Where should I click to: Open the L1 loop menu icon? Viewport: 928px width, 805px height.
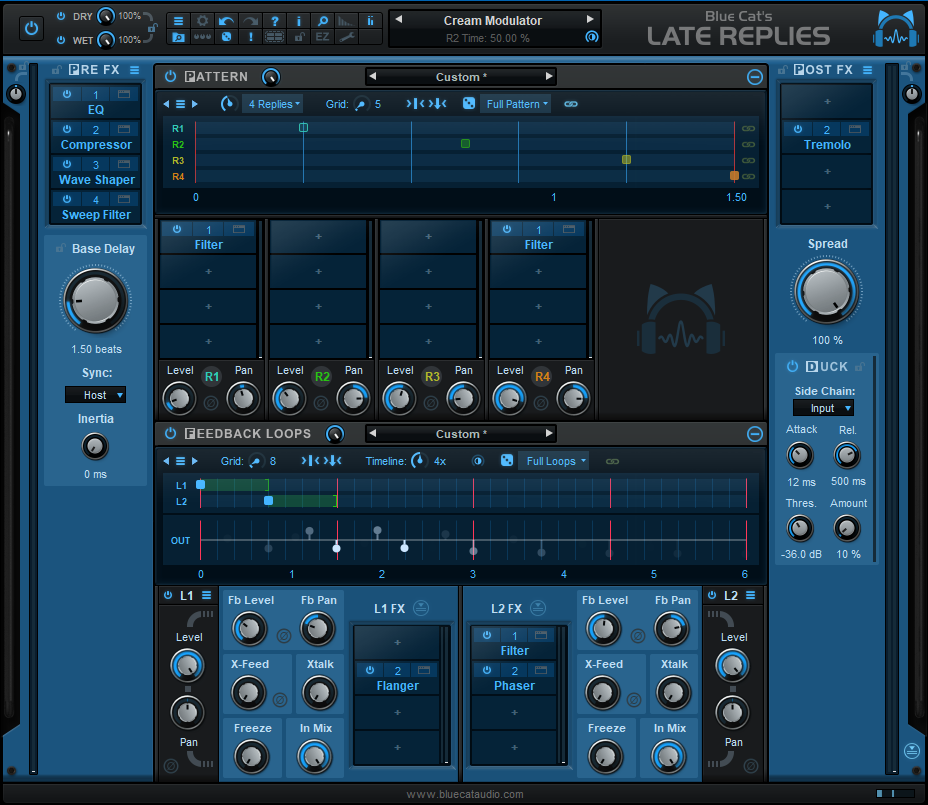[207, 595]
